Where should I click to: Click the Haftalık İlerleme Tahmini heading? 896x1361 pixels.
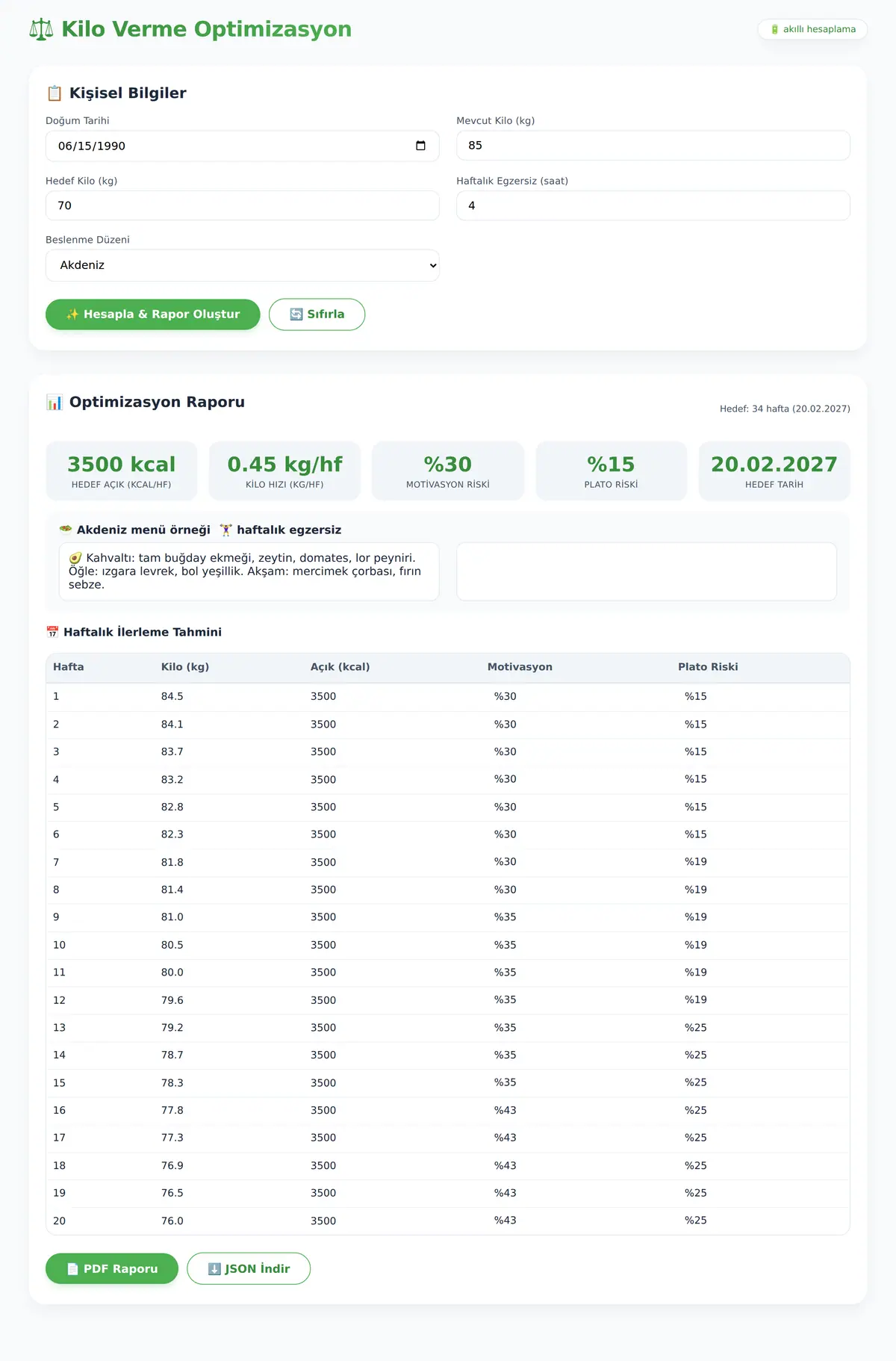(143, 632)
